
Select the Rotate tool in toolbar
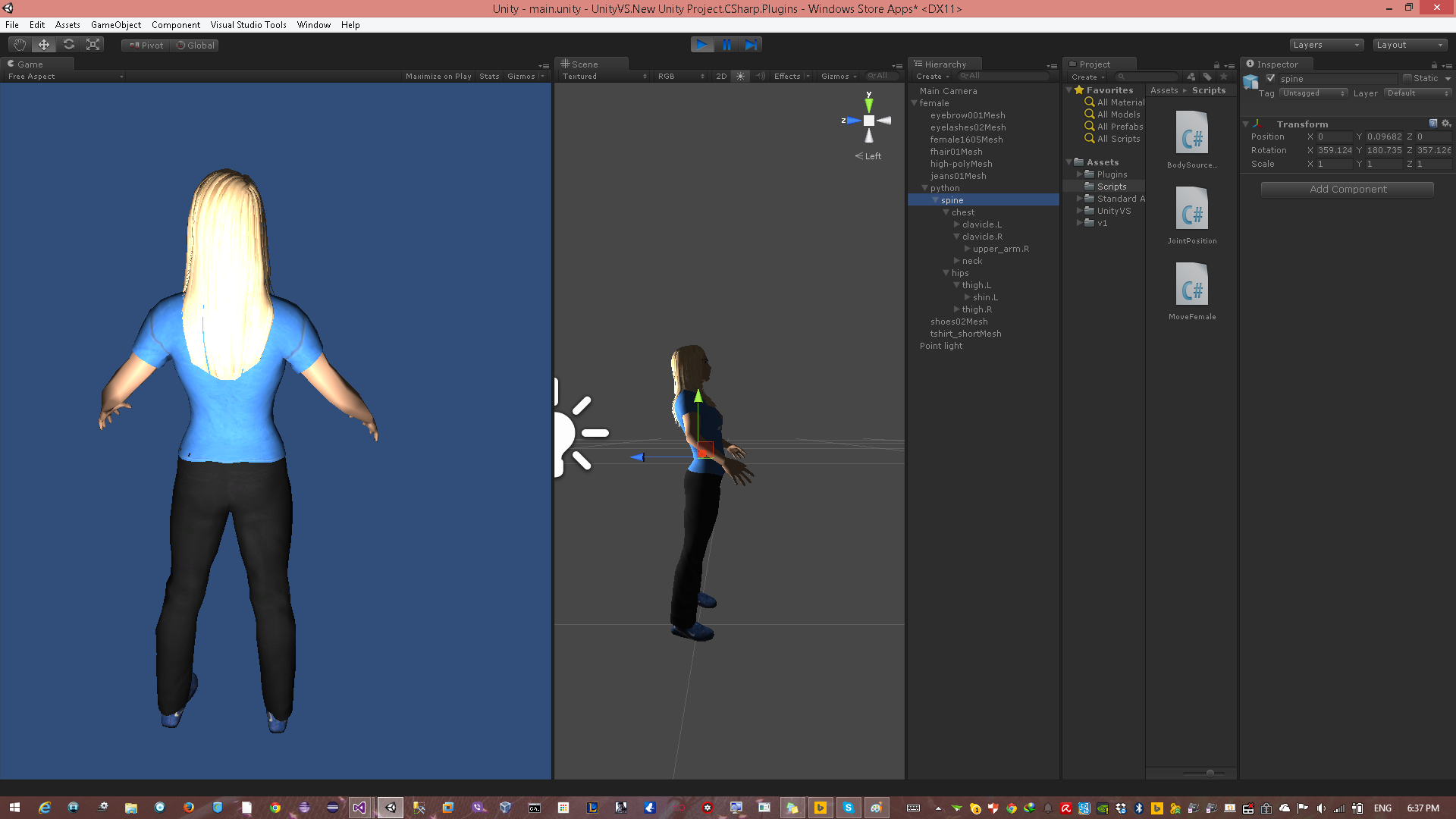click(69, 45)
